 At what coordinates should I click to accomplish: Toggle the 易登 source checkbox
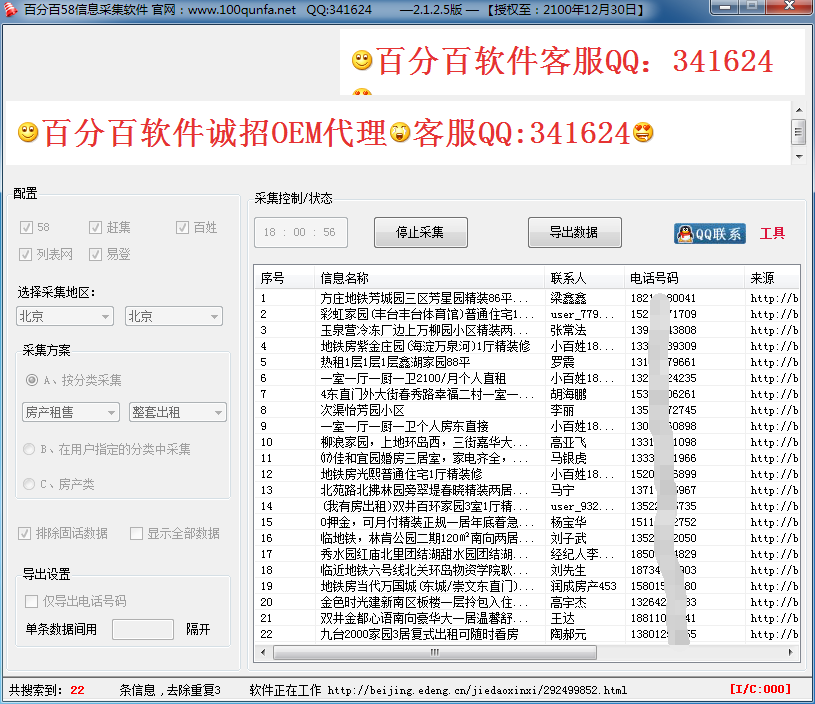[x=95, y=254]
